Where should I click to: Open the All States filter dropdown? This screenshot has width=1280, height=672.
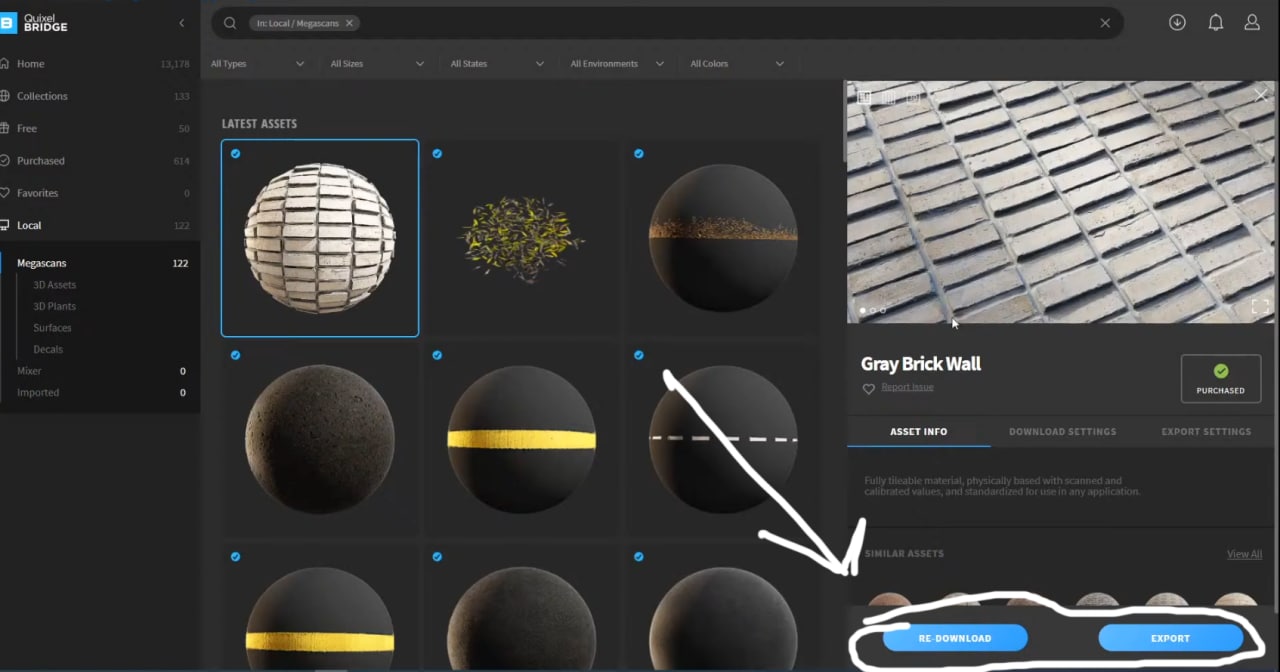(x=497, y=64)
